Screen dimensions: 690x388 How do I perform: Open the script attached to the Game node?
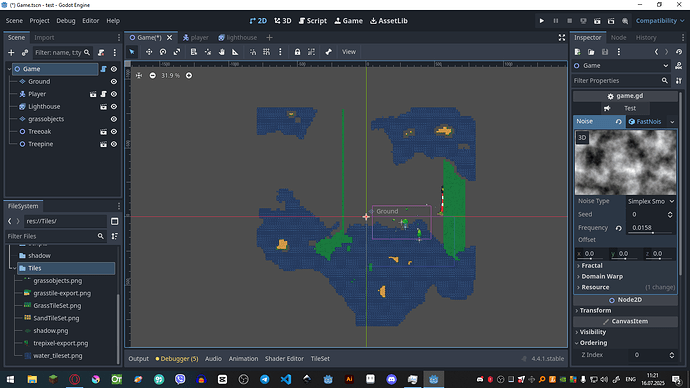(103, 69)
